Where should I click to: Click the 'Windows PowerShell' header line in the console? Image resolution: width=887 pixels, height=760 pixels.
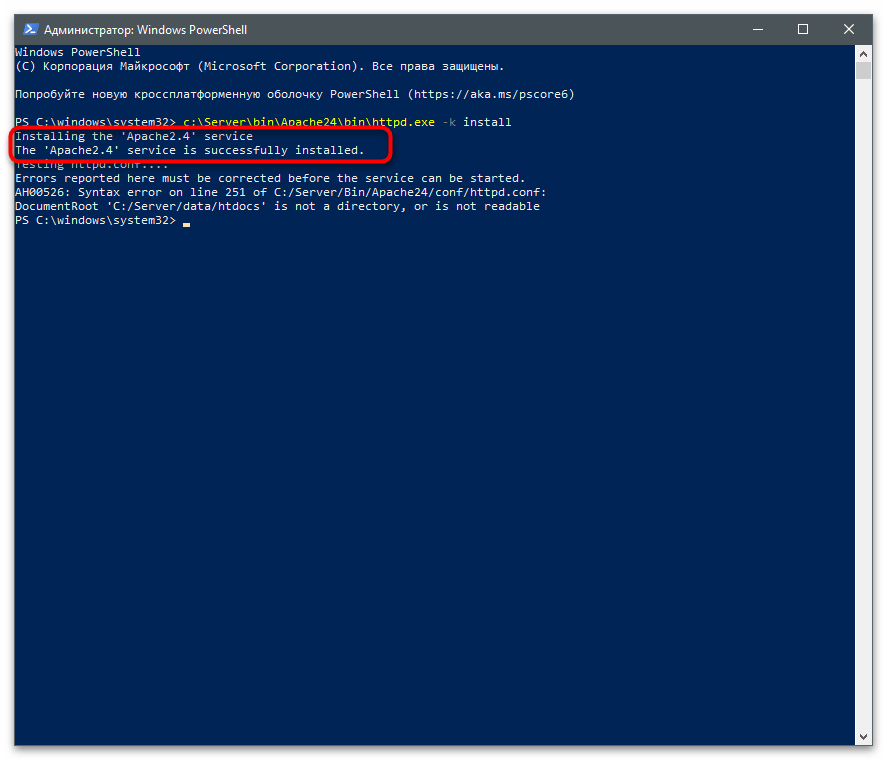(78, 52)
